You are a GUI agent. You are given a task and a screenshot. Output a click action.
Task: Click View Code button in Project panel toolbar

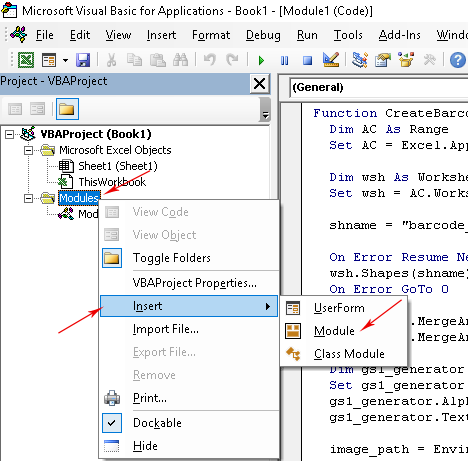click(15, 109)
